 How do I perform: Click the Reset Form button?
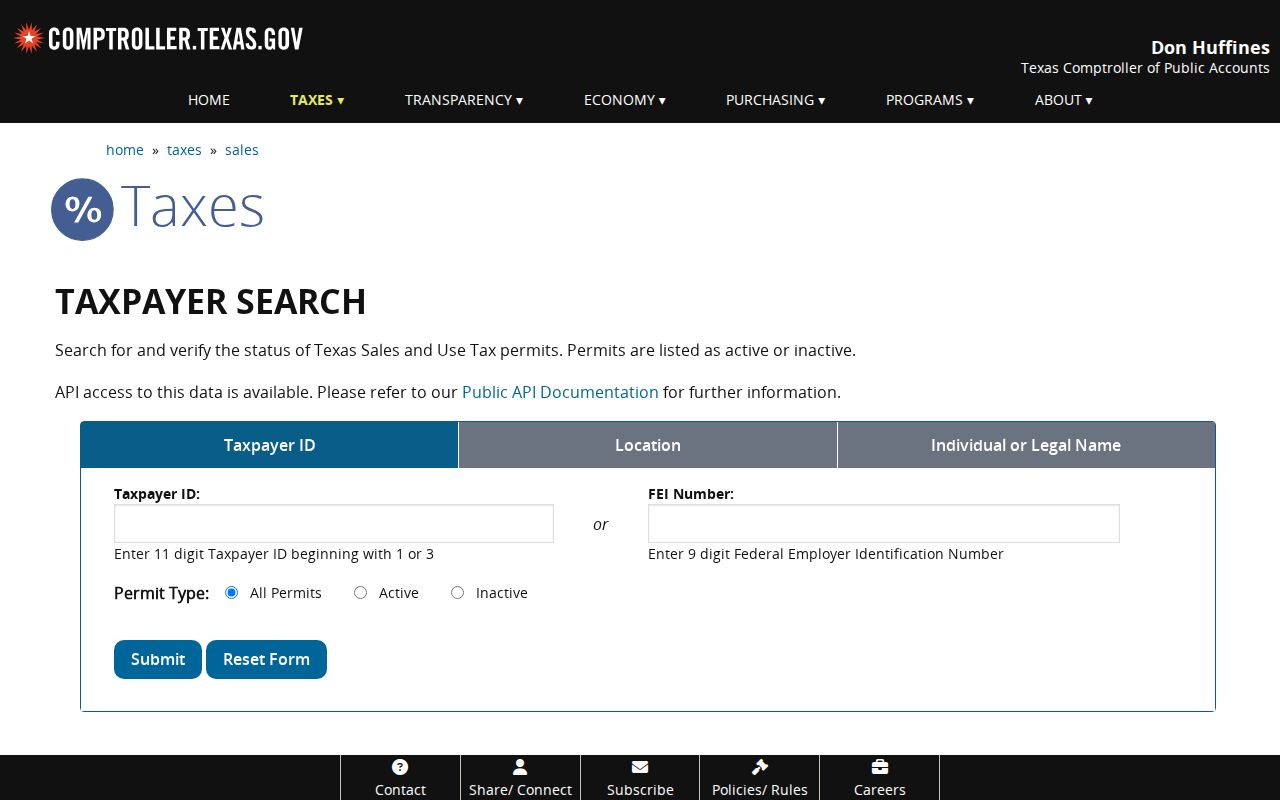(x=266, y=659)
